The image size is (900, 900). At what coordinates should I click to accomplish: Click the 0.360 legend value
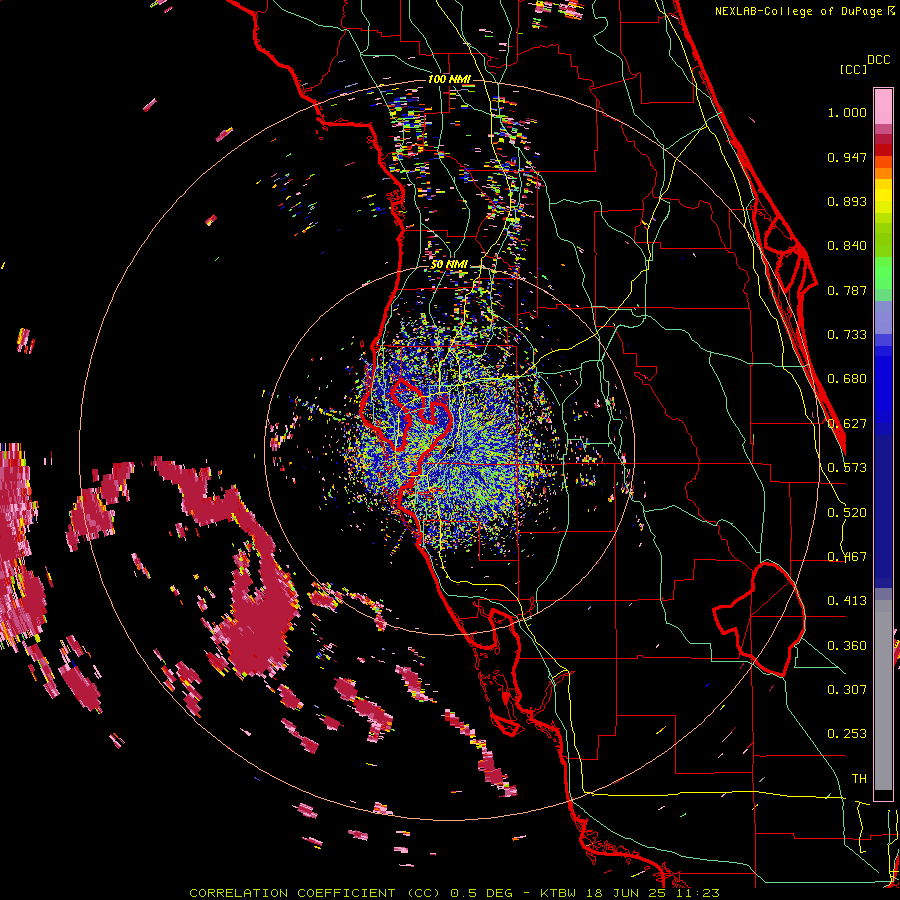[x=847, y=646]
